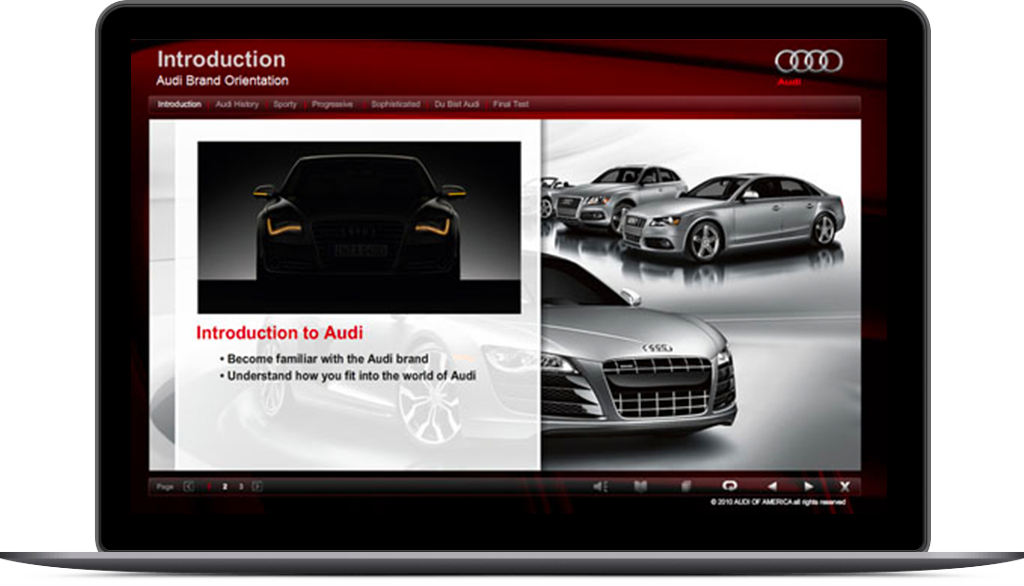Select page 1 in the pager
The height and width of the screenshot is (586, 1024).
208,487
